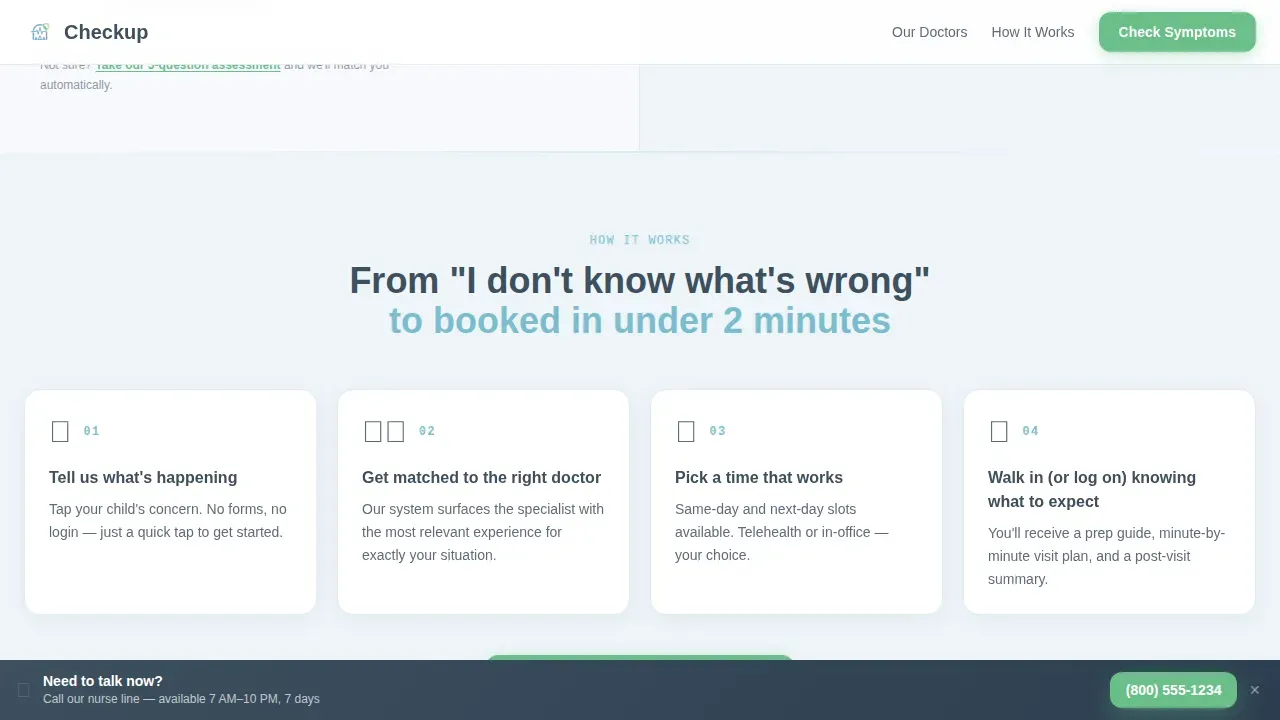Click 'to booked in under 2 minutes' headline

(640, 321)
